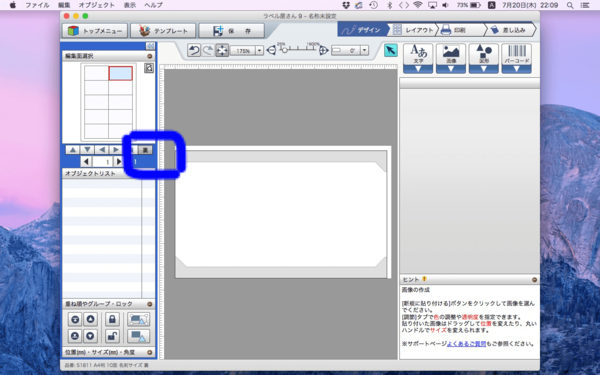
Task: Click the トップメニュー button
Action: 95,31
